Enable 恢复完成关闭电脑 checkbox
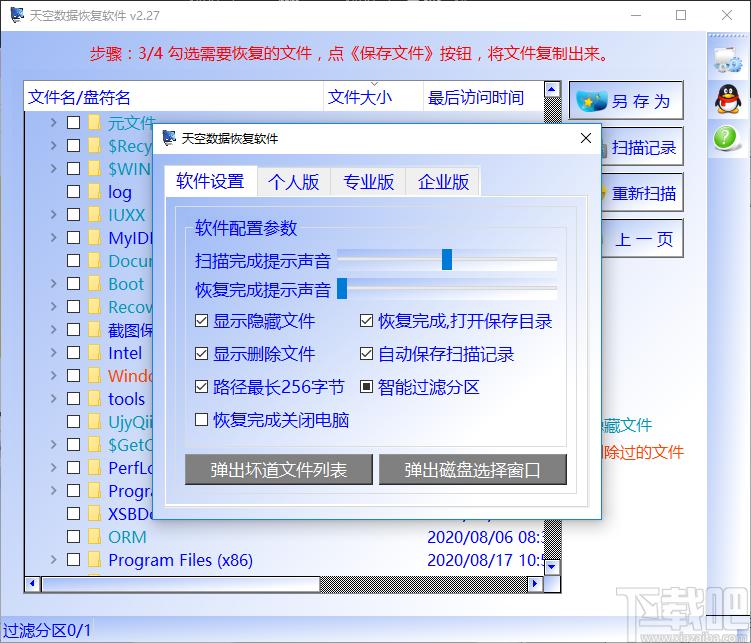Screen dimensions: 751x643 tap(202, 419)
